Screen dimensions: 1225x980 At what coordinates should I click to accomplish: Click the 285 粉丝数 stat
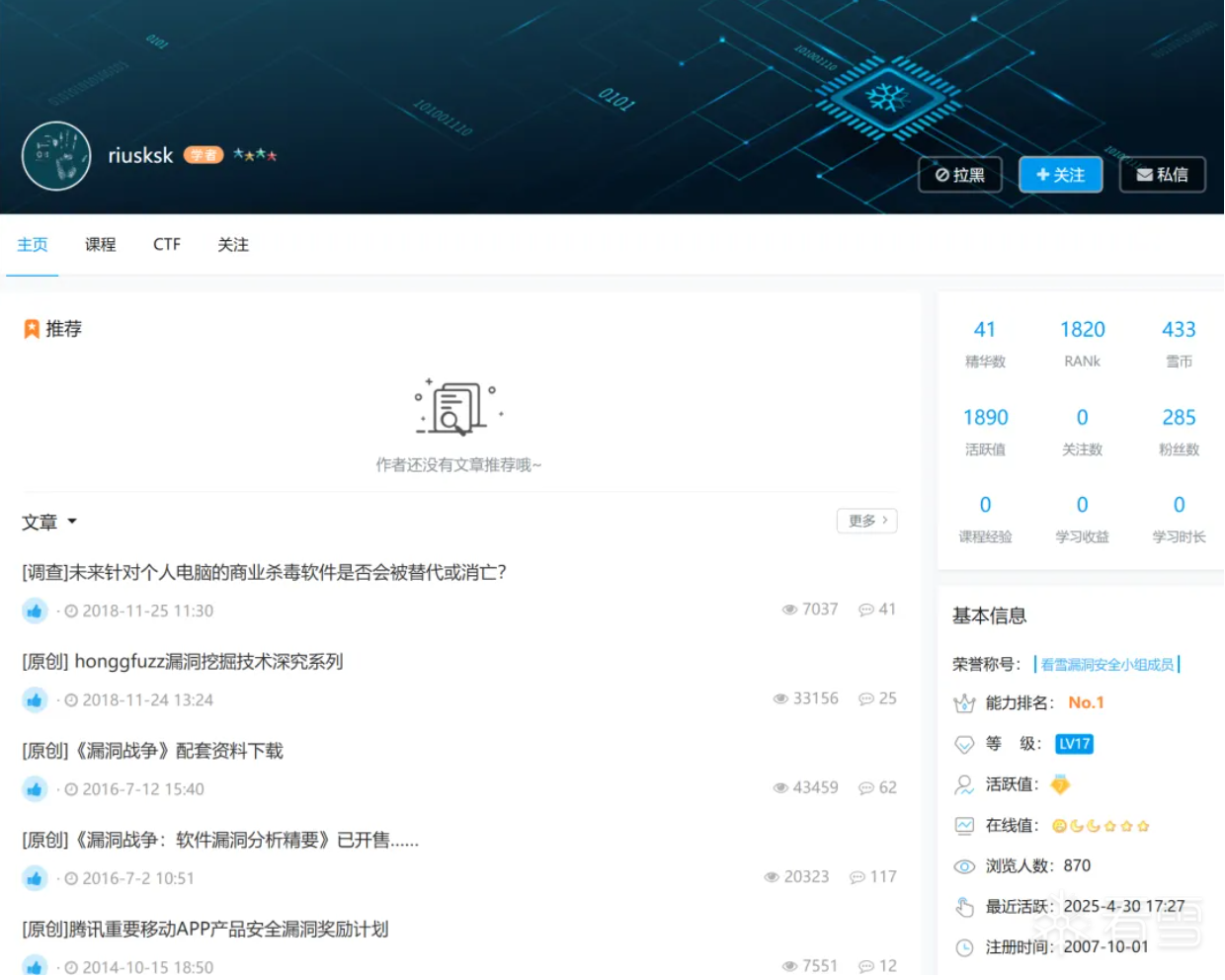pos(1180,431)
